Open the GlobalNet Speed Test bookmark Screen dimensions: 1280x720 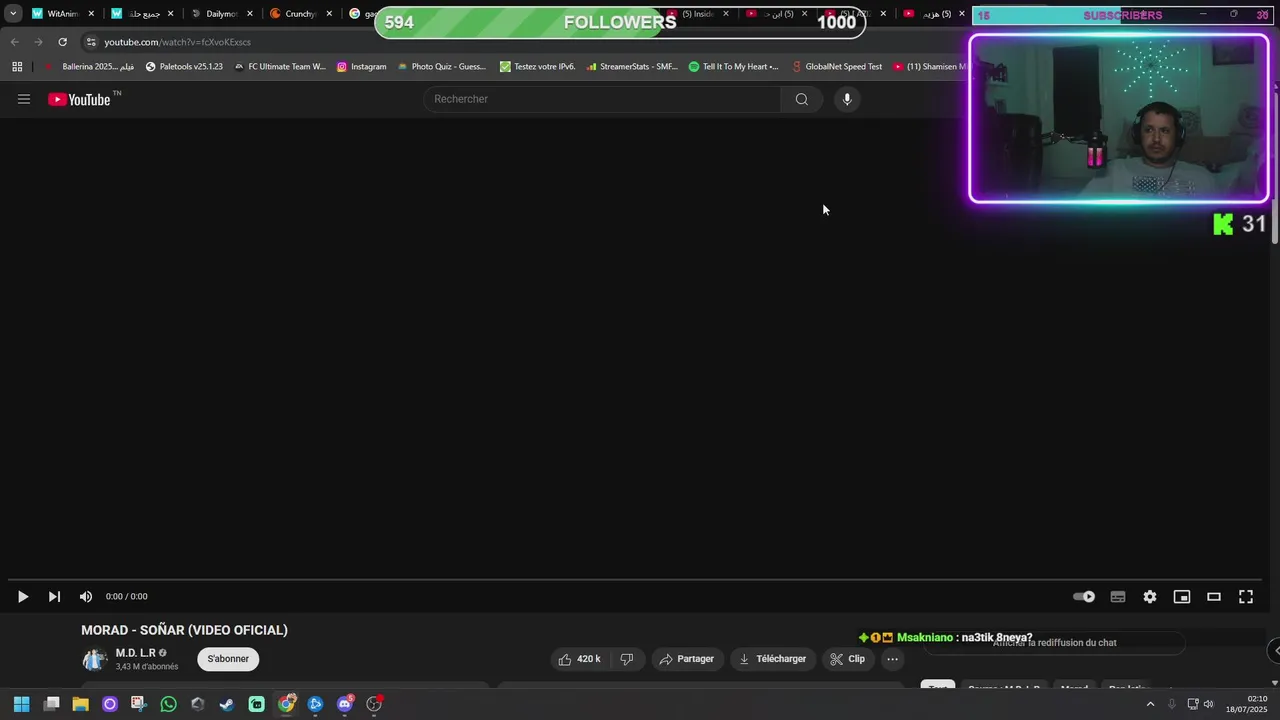pyautogui.click(x=837, y=67)
